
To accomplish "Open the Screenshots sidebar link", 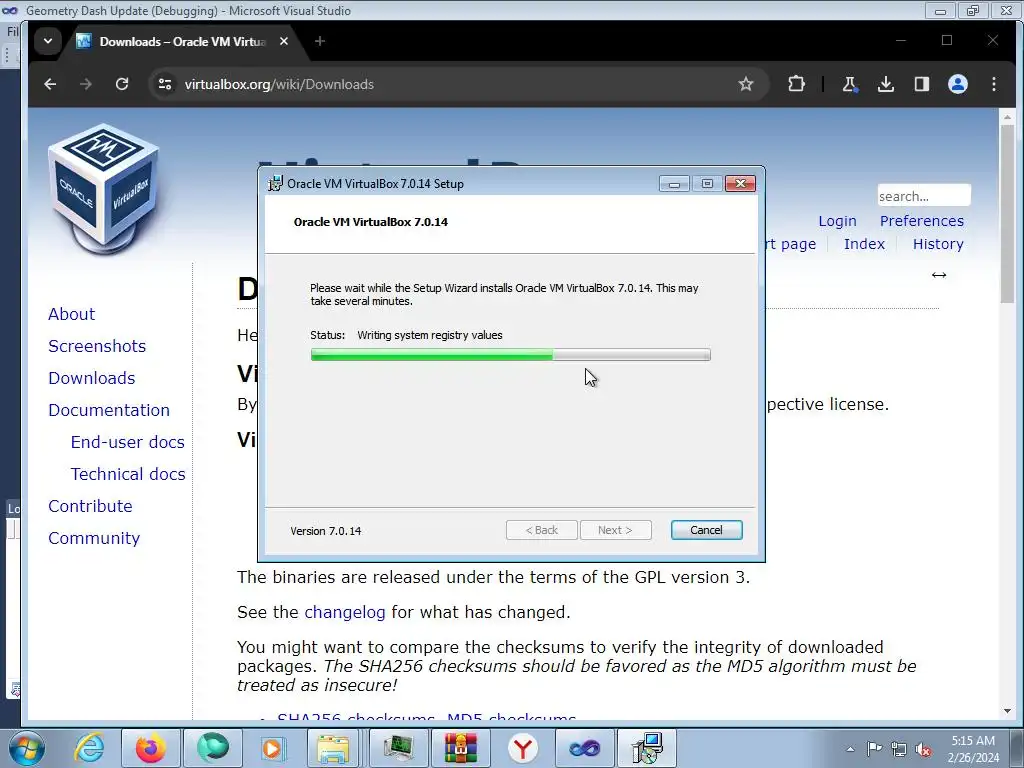I will coord(97,346).
